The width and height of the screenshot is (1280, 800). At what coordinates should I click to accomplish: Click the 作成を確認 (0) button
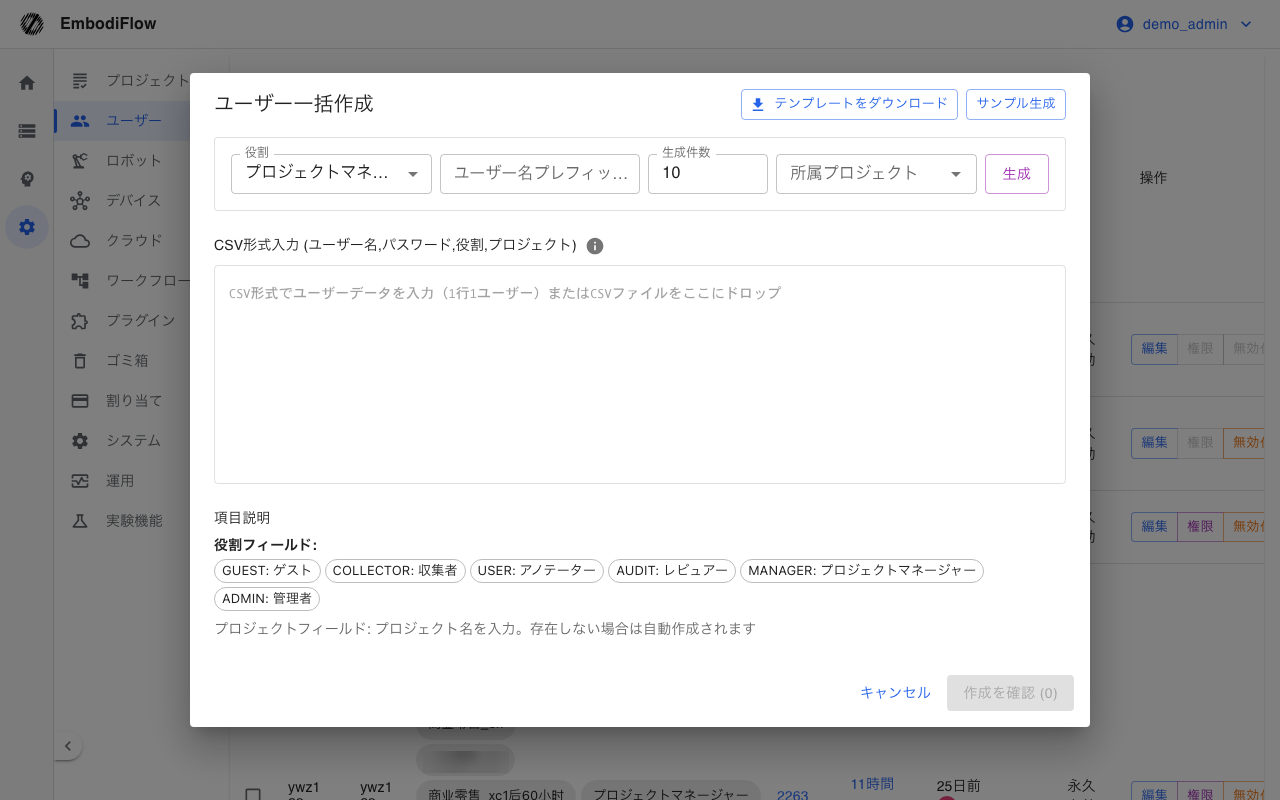coord(1010,693)
